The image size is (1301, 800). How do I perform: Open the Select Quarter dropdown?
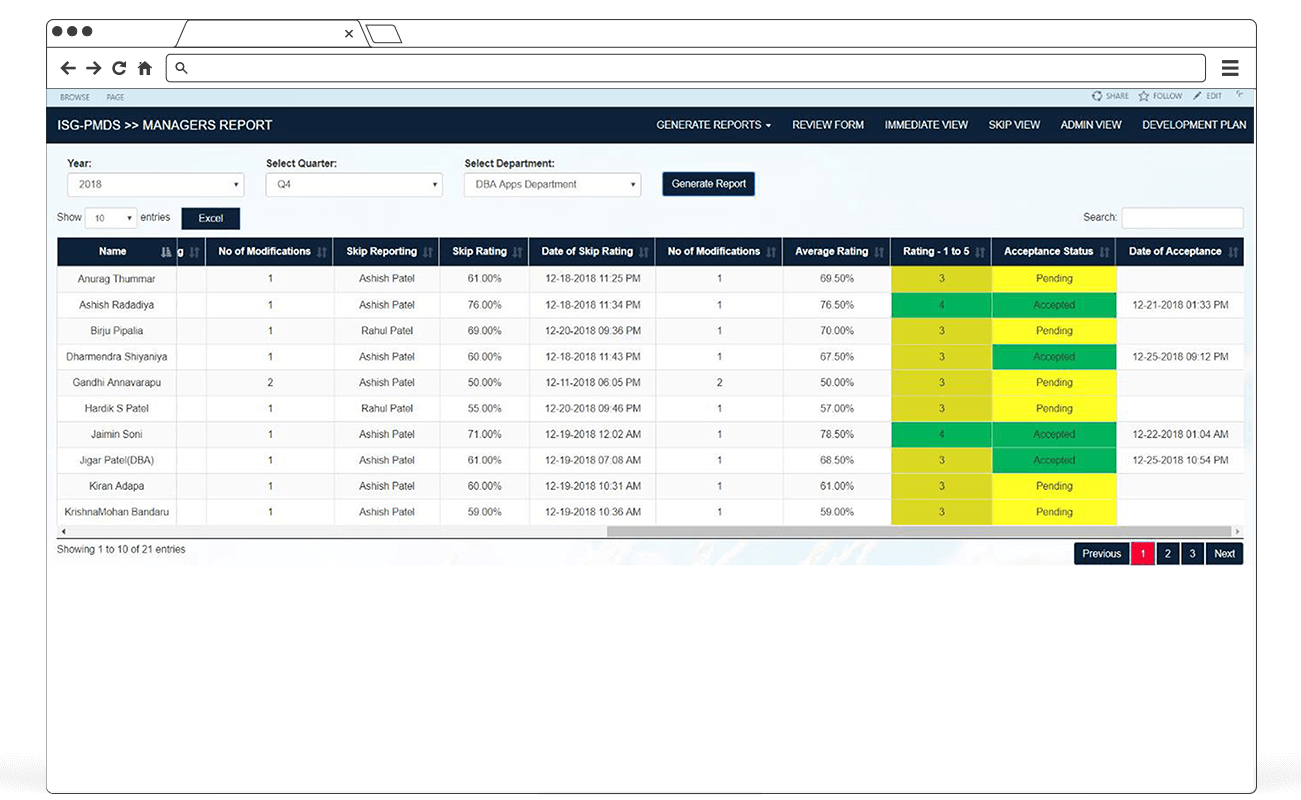point(354,184)
